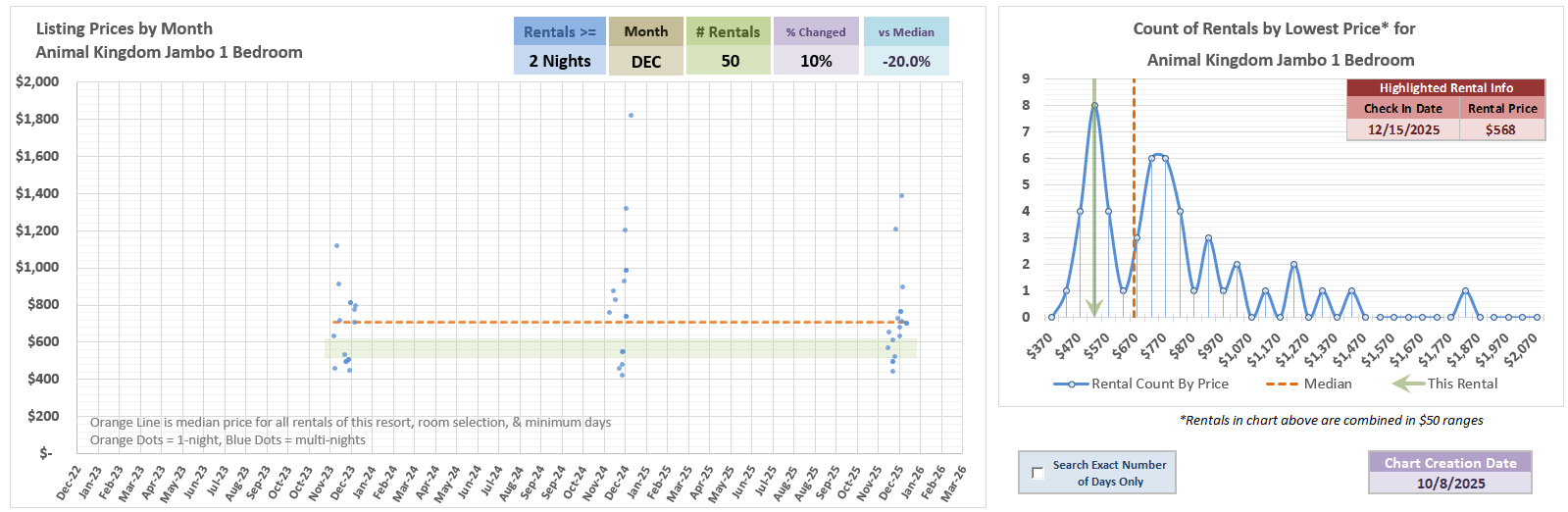Screen dimensions: 1568x512
Task: Select the 12/15/2025 check in date cell
Action: (x=1403, y=129)
